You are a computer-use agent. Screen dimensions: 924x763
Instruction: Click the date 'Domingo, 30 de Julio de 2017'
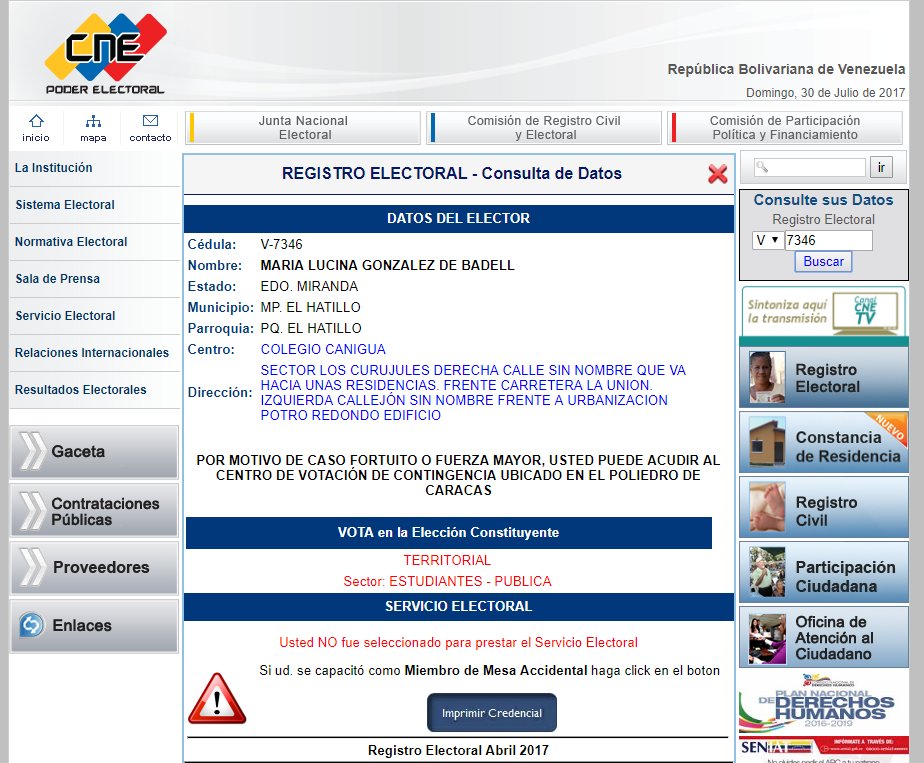[825, 93]
